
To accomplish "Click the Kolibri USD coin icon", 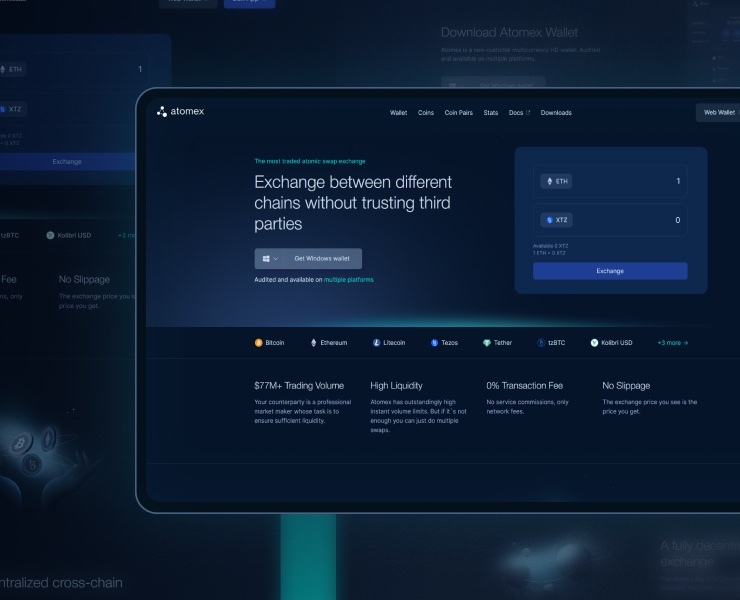I will [594, 343].
